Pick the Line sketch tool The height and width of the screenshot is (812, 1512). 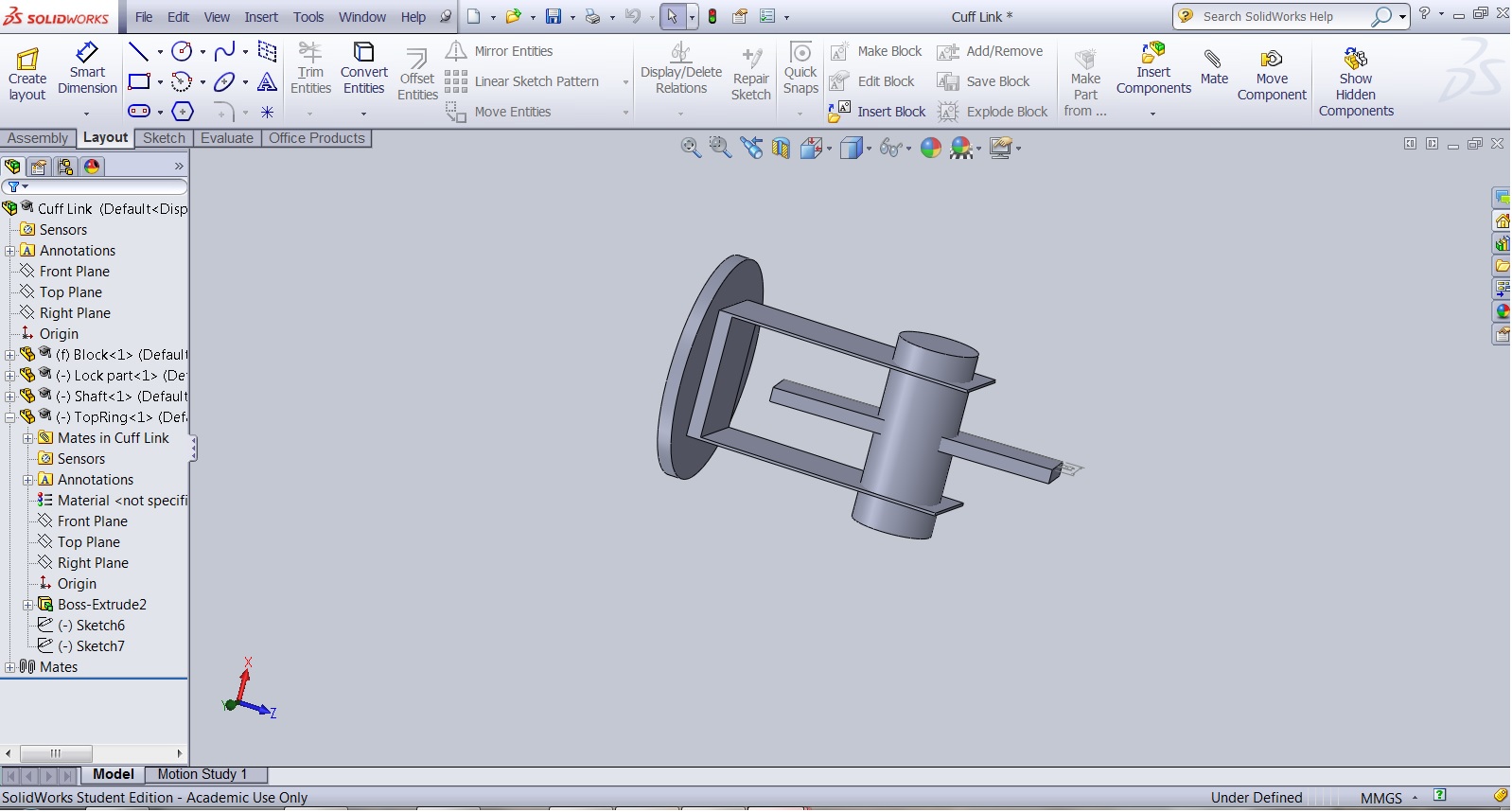(138, 51)
